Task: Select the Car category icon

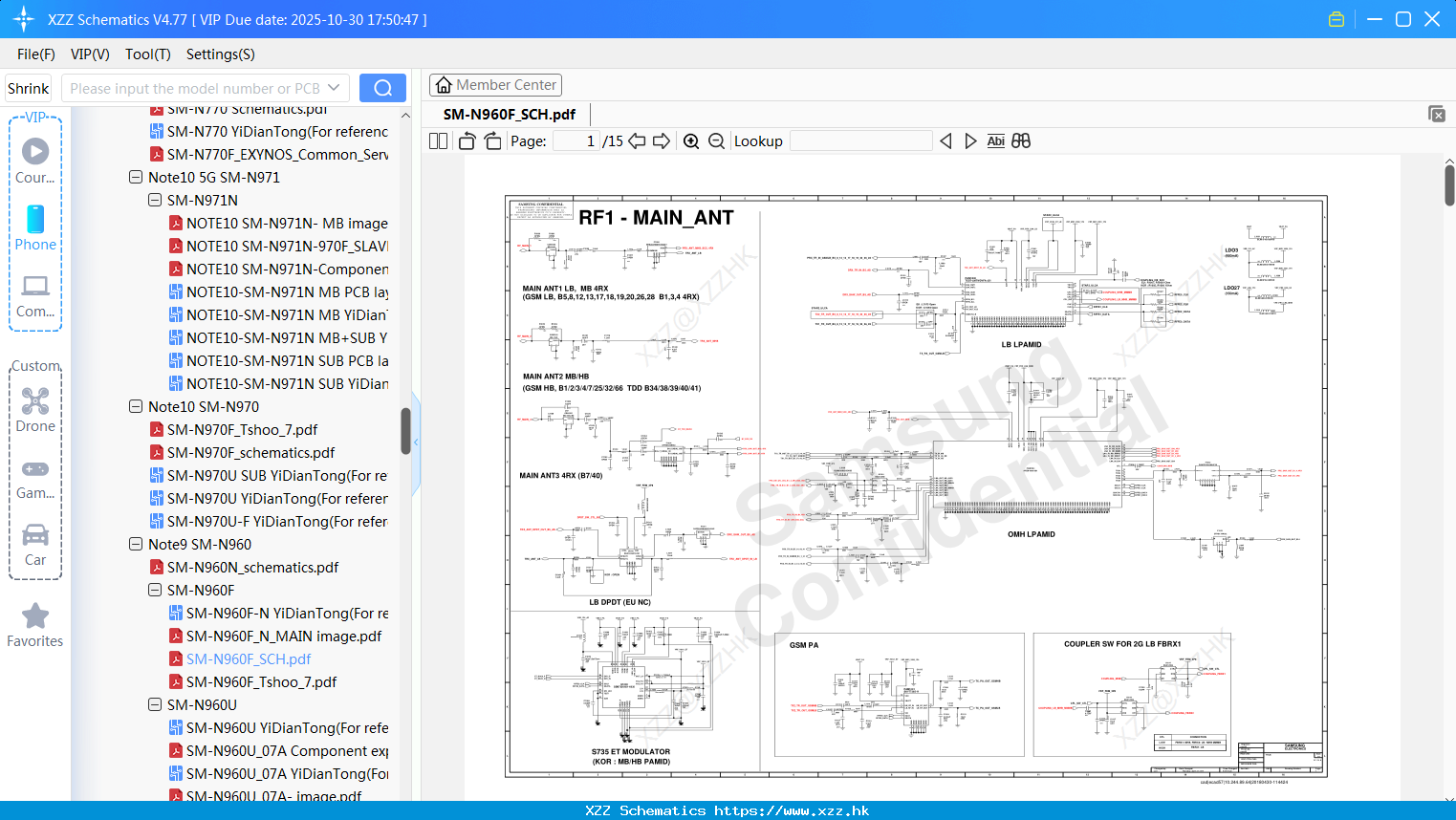Action: pyautogui.click(x=35, y=544)
